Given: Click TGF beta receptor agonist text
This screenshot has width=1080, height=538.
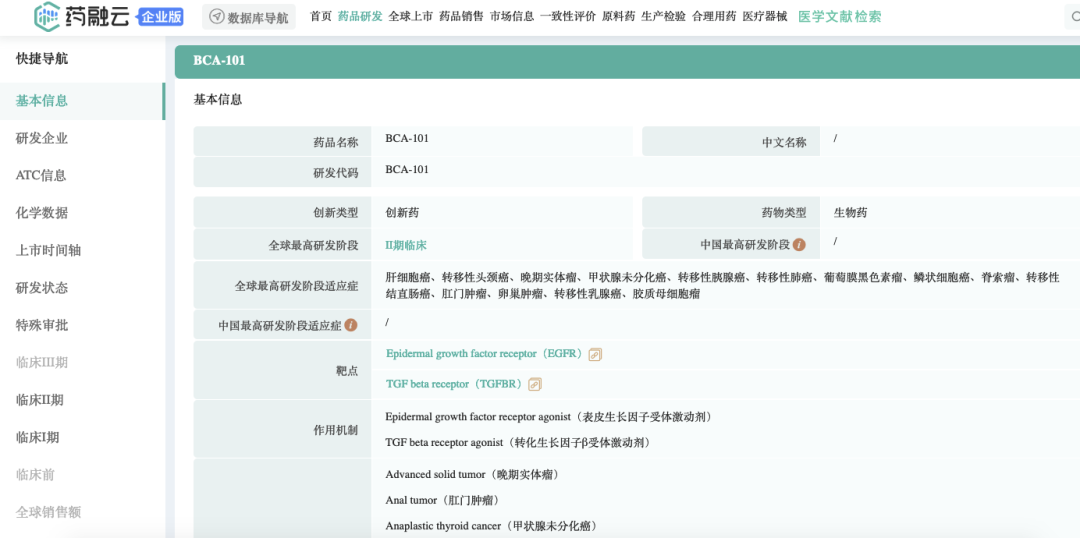Looking at the screenshot, I should coord(518,442).
